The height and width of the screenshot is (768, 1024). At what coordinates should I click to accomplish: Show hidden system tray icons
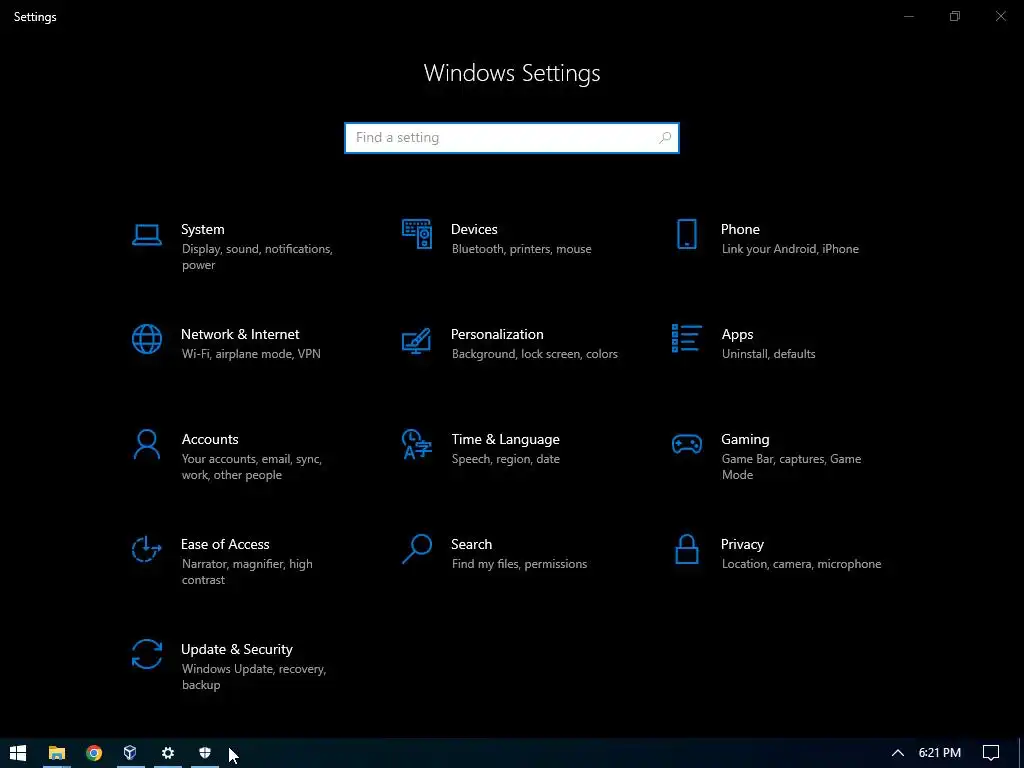[x=898, y=753]
